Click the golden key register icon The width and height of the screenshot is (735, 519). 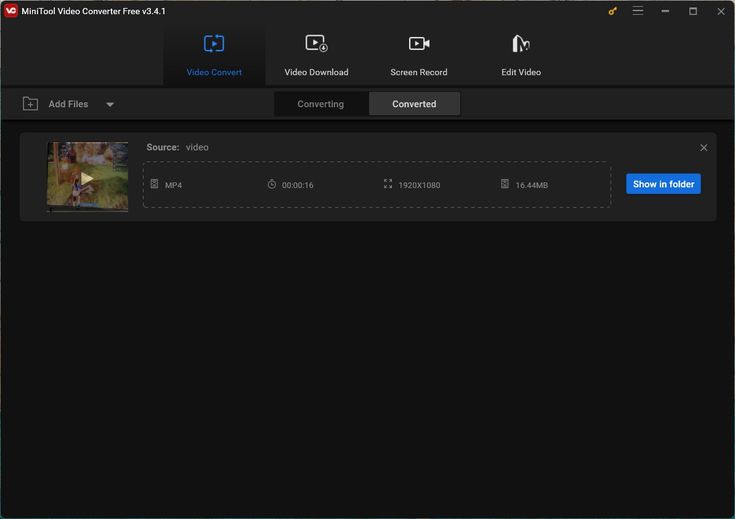pyautogui.click(x=612, y=11)
